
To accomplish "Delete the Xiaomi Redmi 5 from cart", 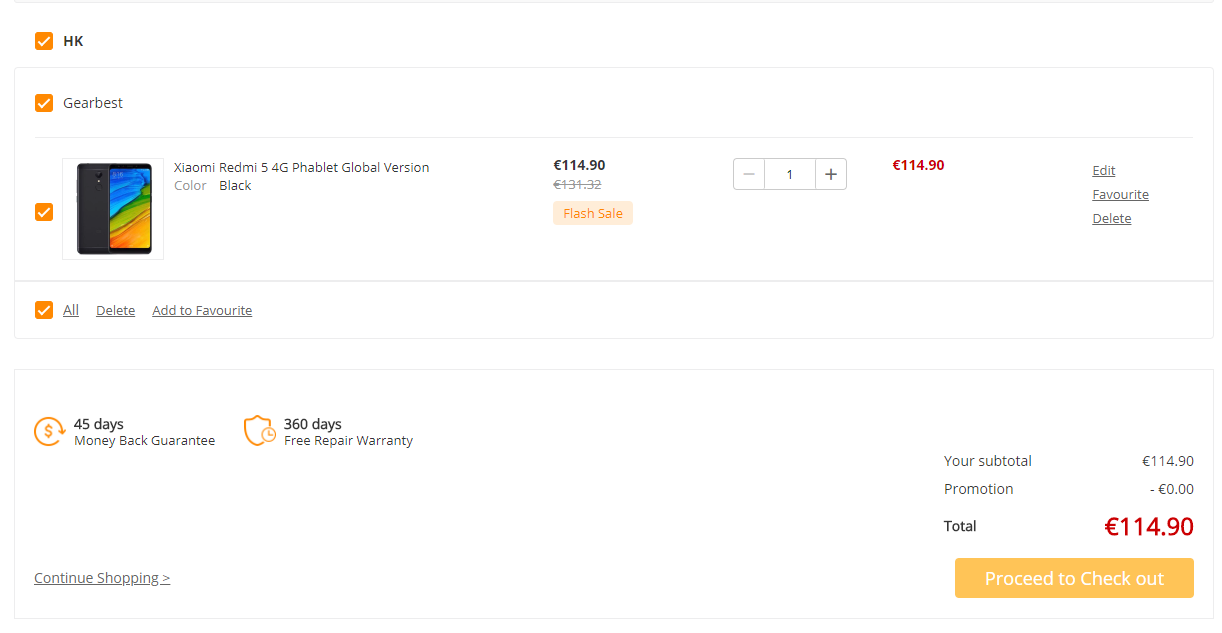I will pyautogui.click(x=1111, y=219).
